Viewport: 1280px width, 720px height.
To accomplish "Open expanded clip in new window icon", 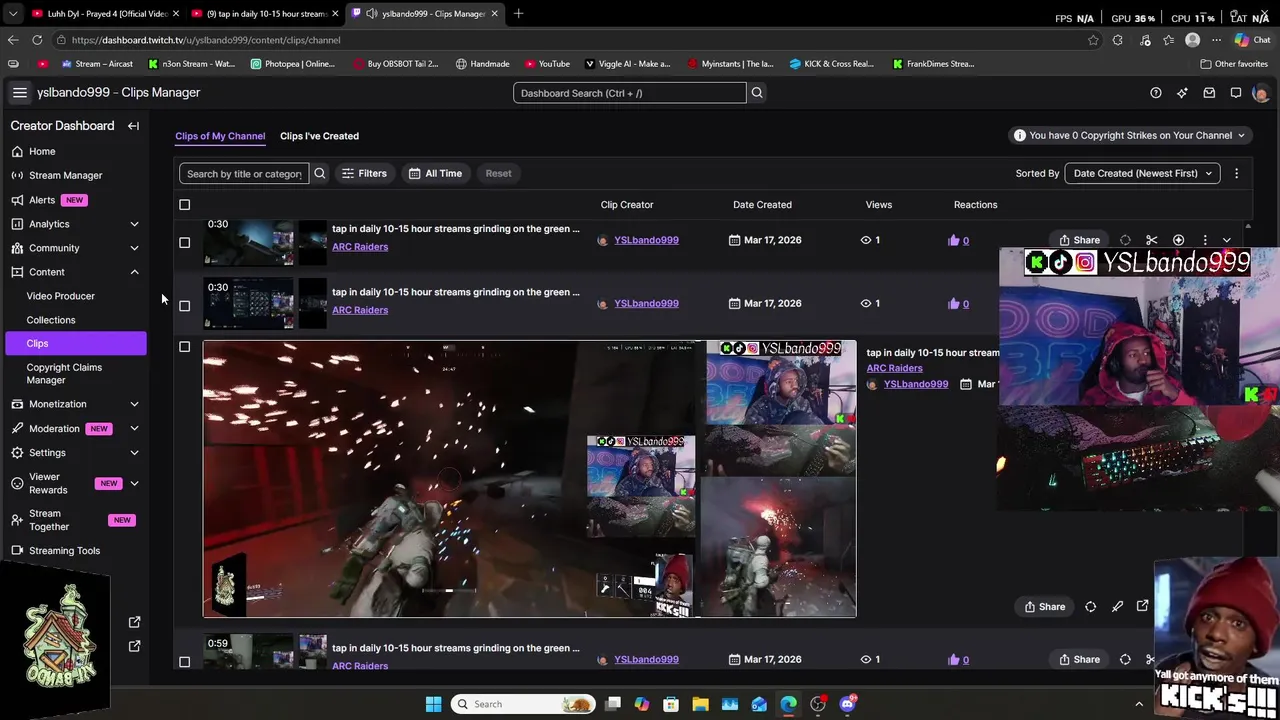I will click(x=1142, y=606).
